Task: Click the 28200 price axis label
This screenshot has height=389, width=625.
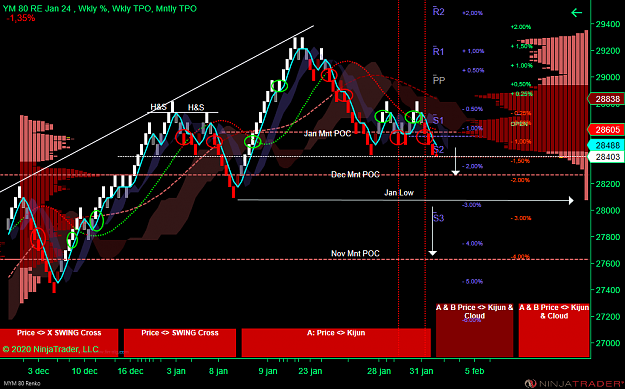Action: click(x=607, y=184)
